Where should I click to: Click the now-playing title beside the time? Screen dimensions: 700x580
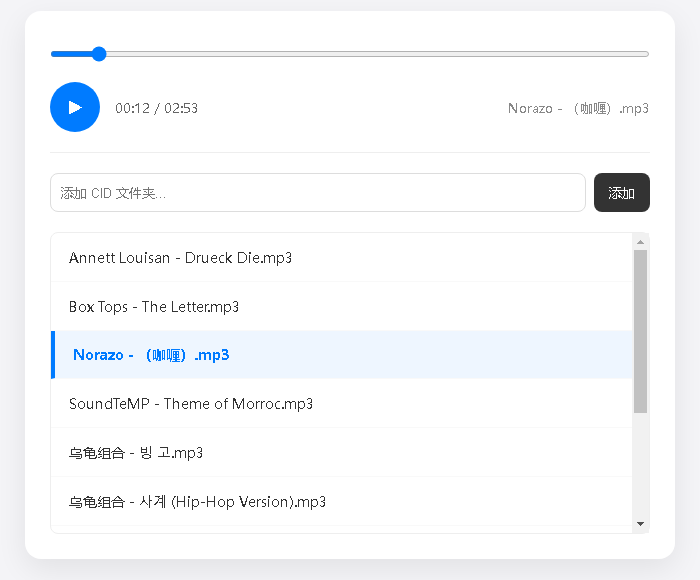[x=578, y=108]
